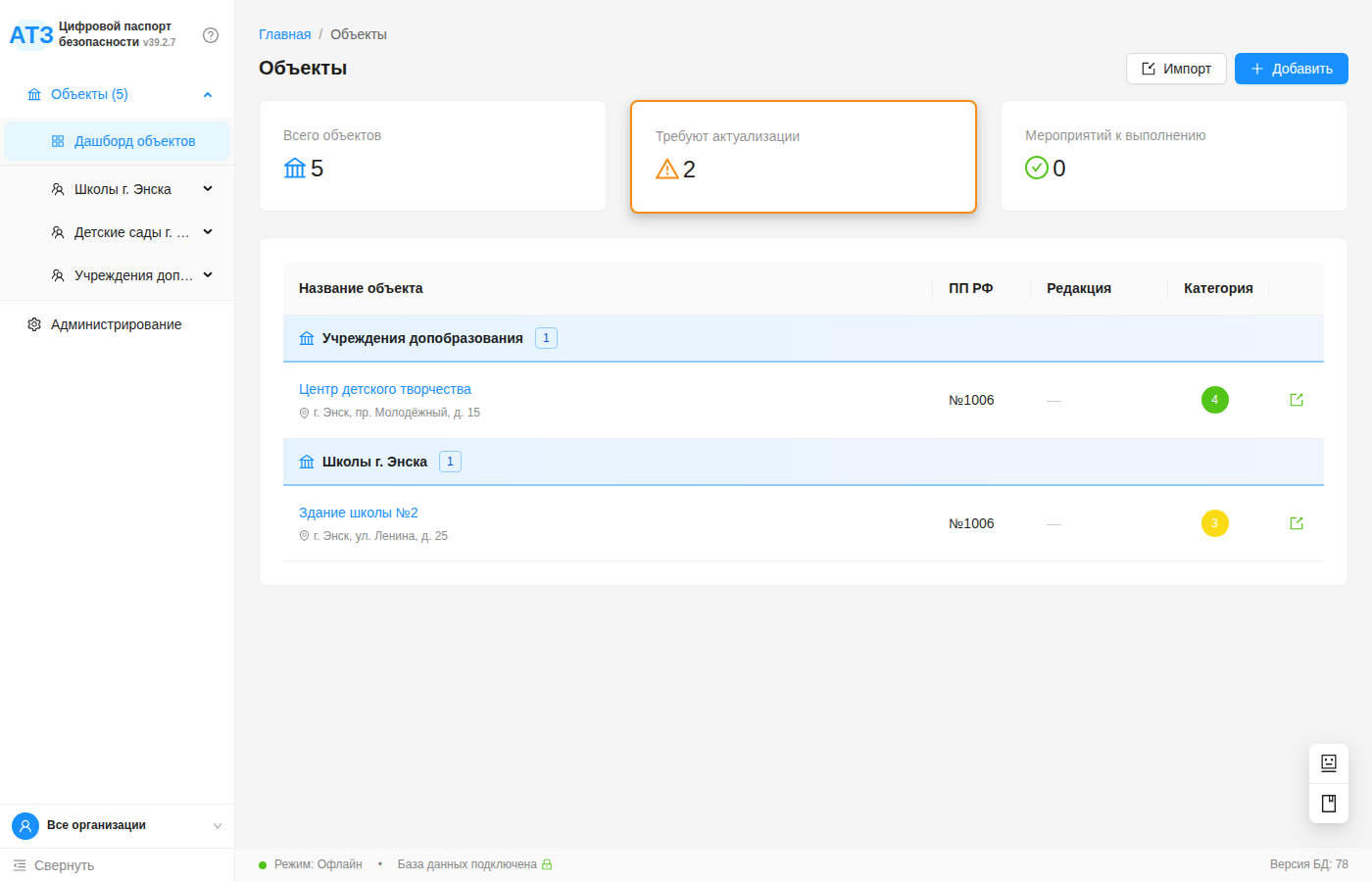This screenshot has width=1372, height=882.
Task: Click the ATЗ application logo
Action: 31,35
